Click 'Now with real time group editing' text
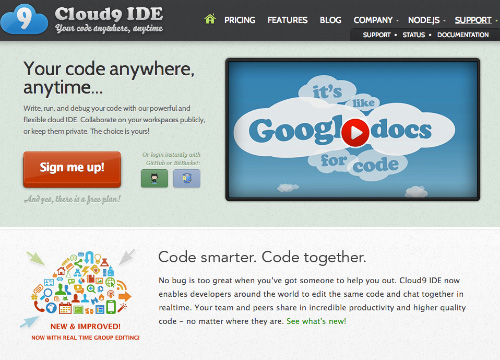The image size is (500, 360). coord(85,338)
